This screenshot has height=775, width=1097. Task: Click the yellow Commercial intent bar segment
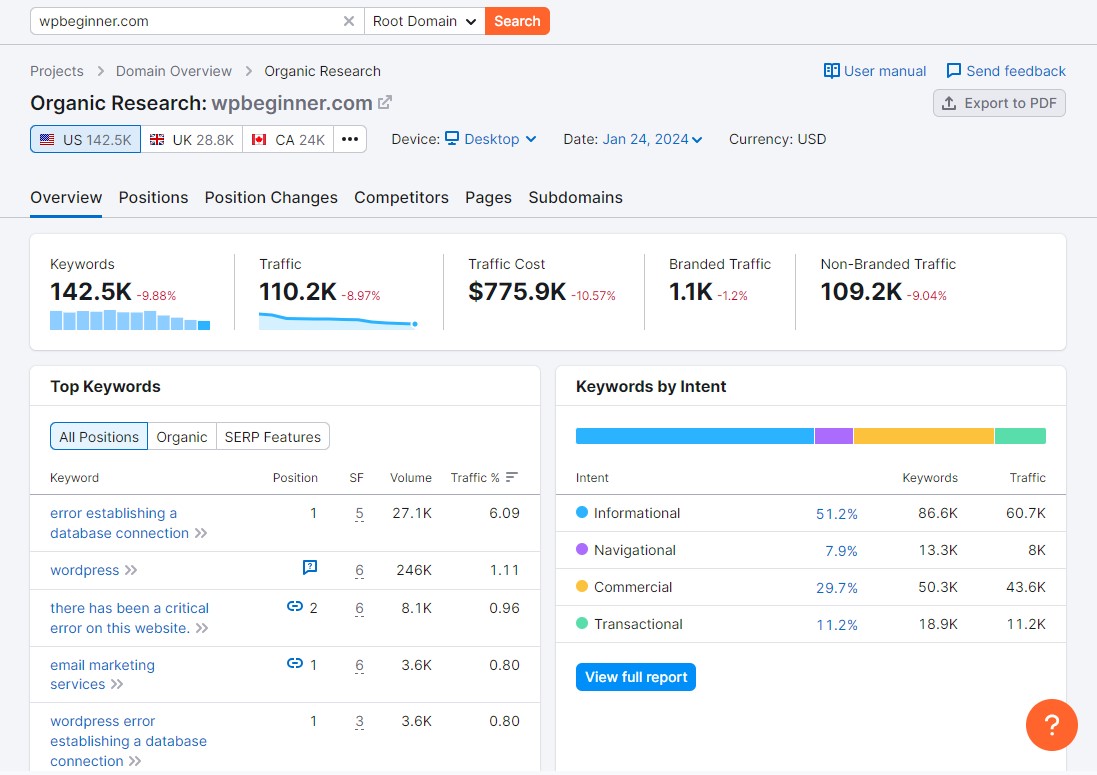[923, 436]
